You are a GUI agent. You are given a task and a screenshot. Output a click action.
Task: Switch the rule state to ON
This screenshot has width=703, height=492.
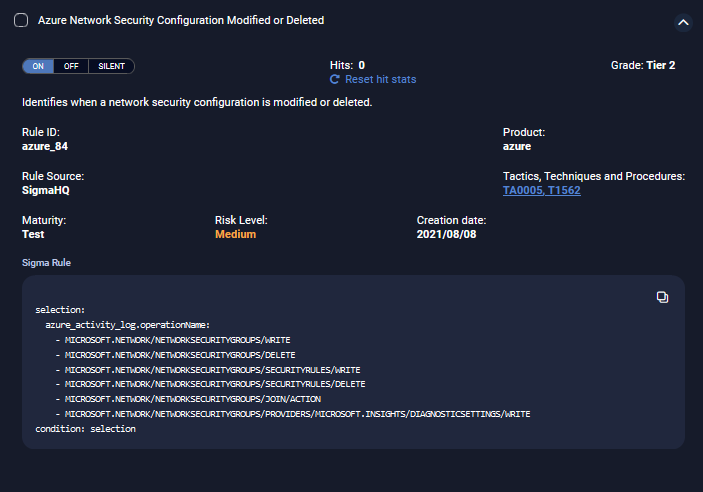click(38, 66)
